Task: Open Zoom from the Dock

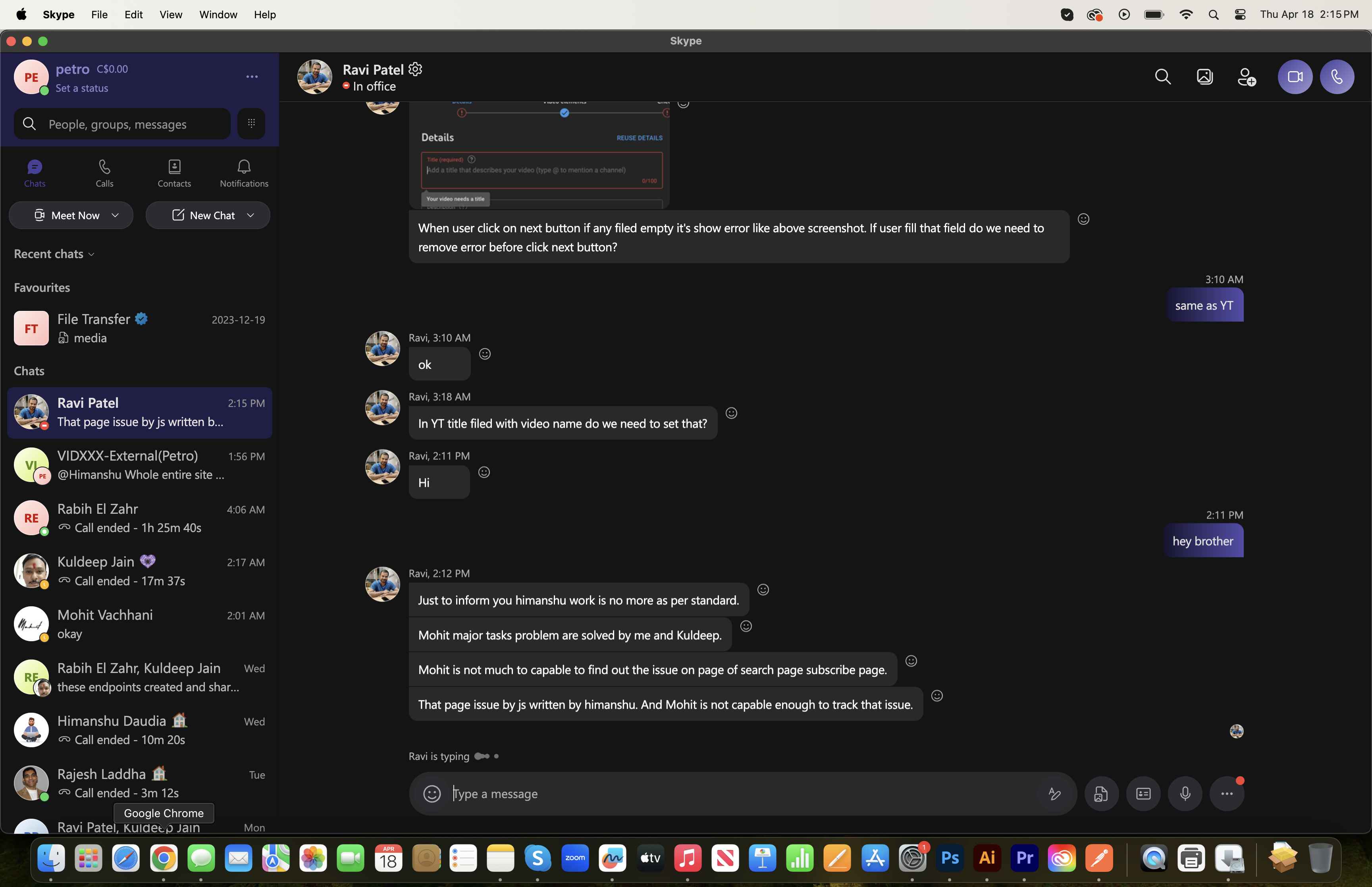Action: click(574, 858)
